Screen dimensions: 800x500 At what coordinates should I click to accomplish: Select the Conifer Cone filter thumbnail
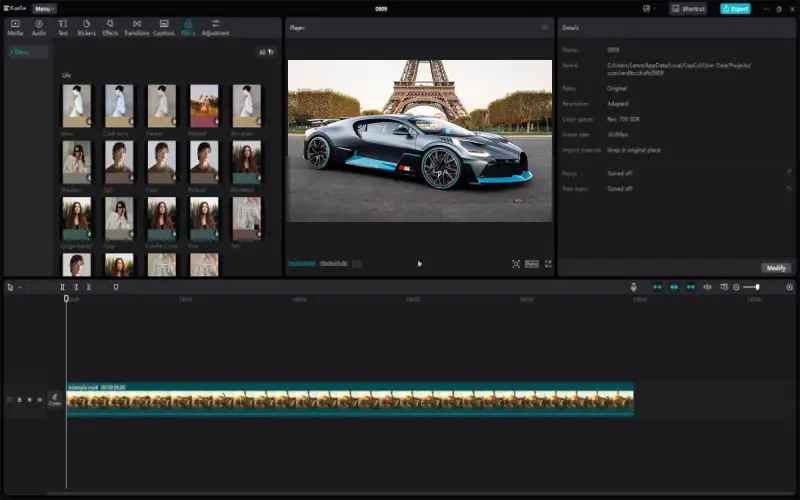click(x=162, y=219)
